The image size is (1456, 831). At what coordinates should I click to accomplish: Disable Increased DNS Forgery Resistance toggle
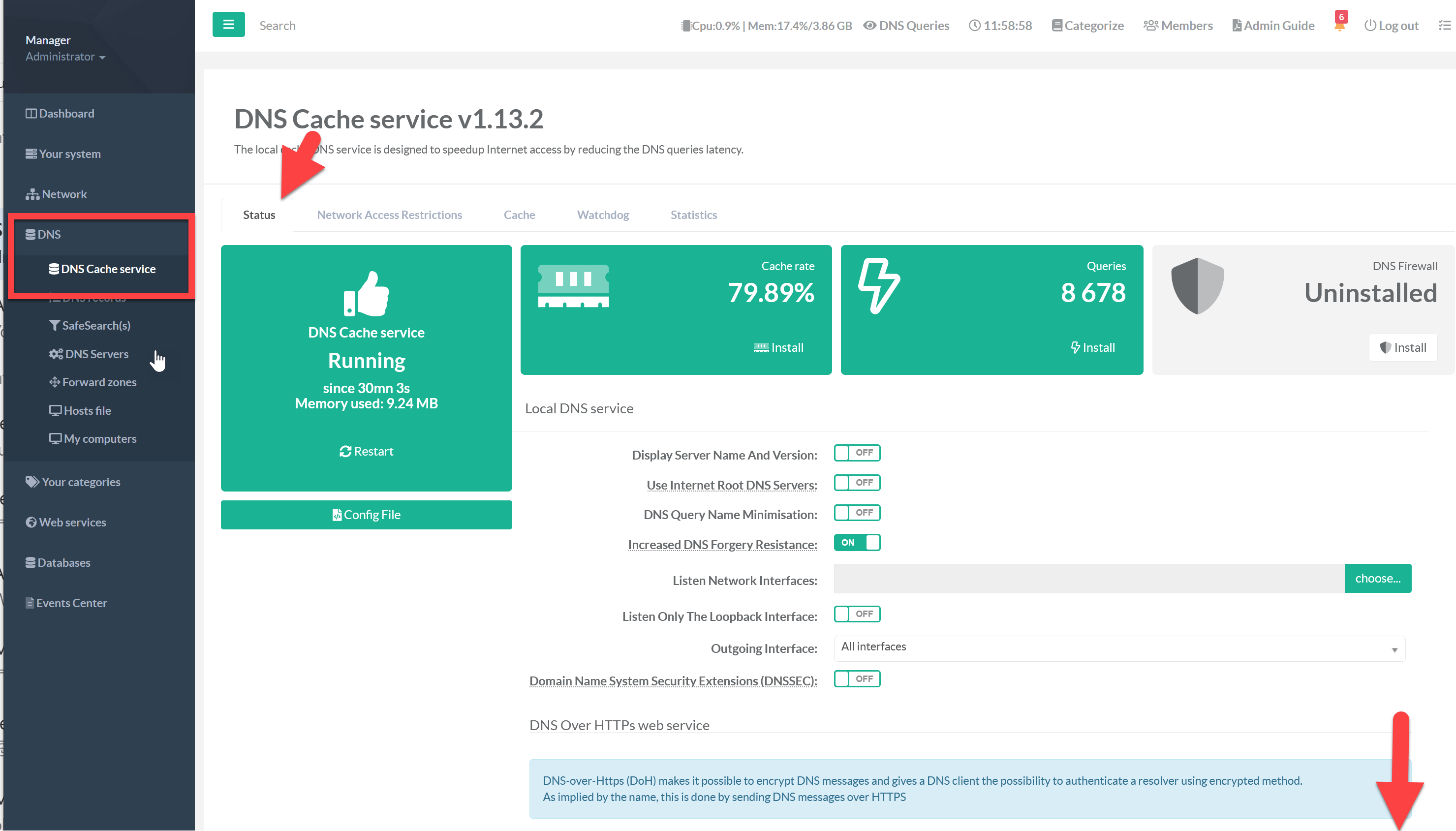point(856,542)
